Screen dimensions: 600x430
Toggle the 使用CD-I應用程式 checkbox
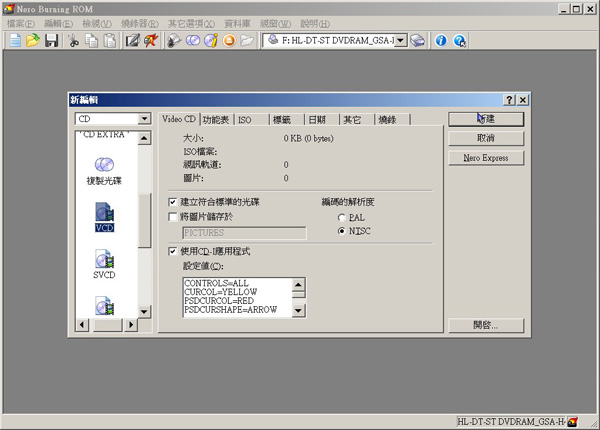173,251
